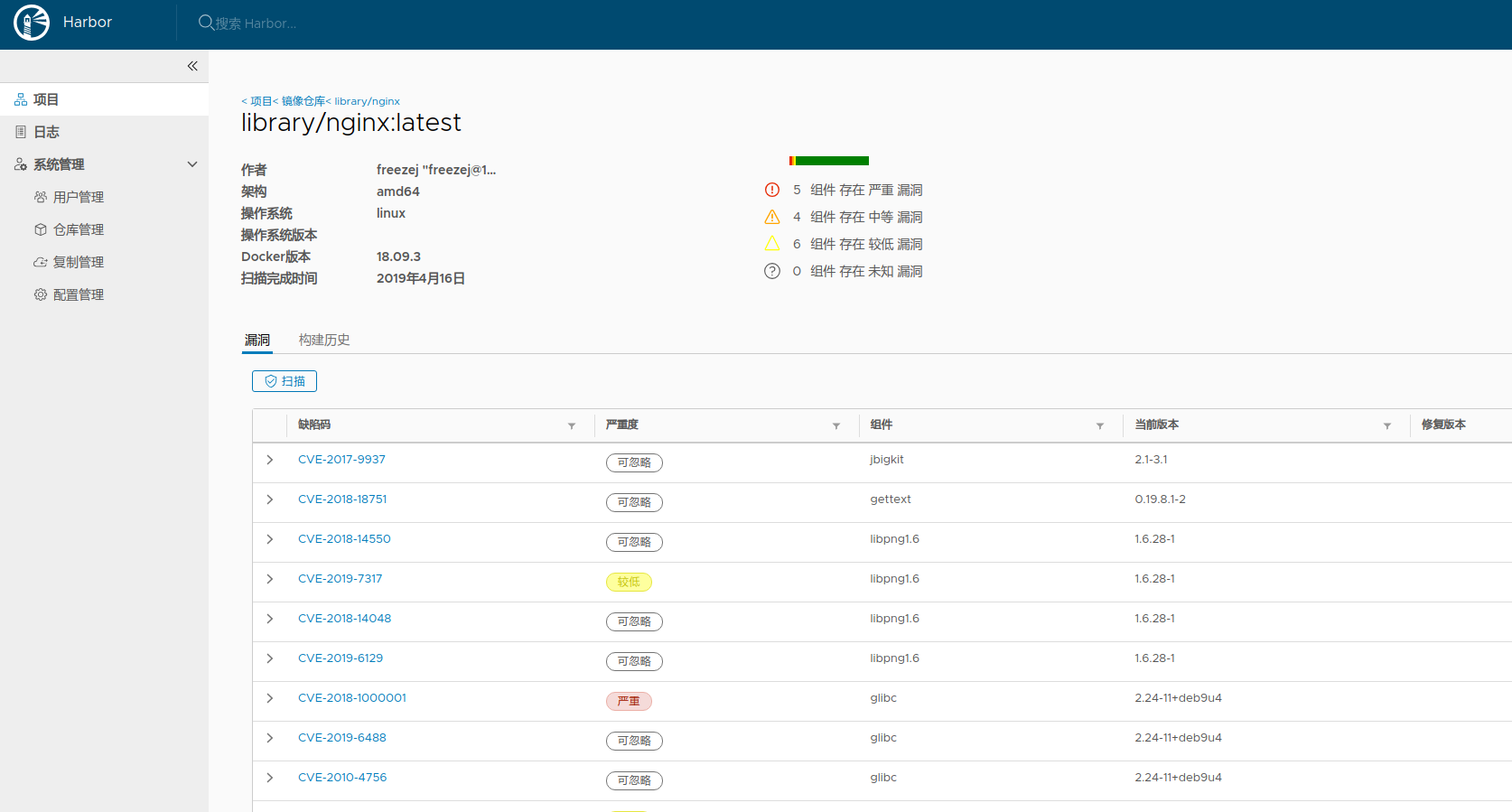1512x812 pixels.
Task: Expand row CVE-2018-1000001 details
Action: (270, 698)
